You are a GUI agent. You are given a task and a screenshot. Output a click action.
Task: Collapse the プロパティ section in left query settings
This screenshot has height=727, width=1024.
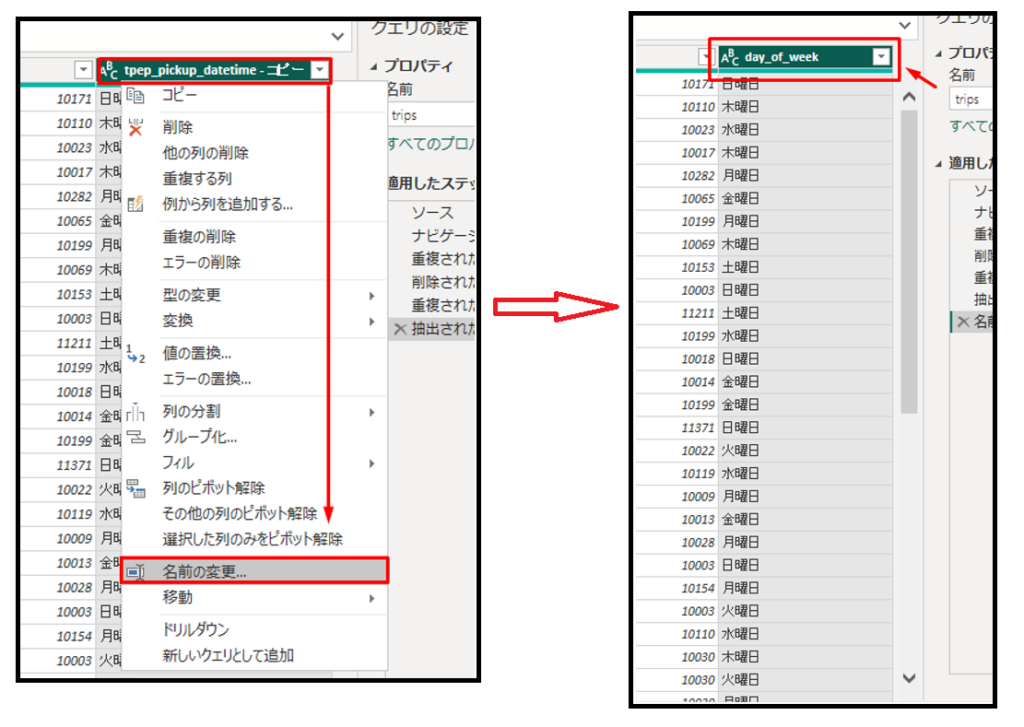tap(374, 67)
